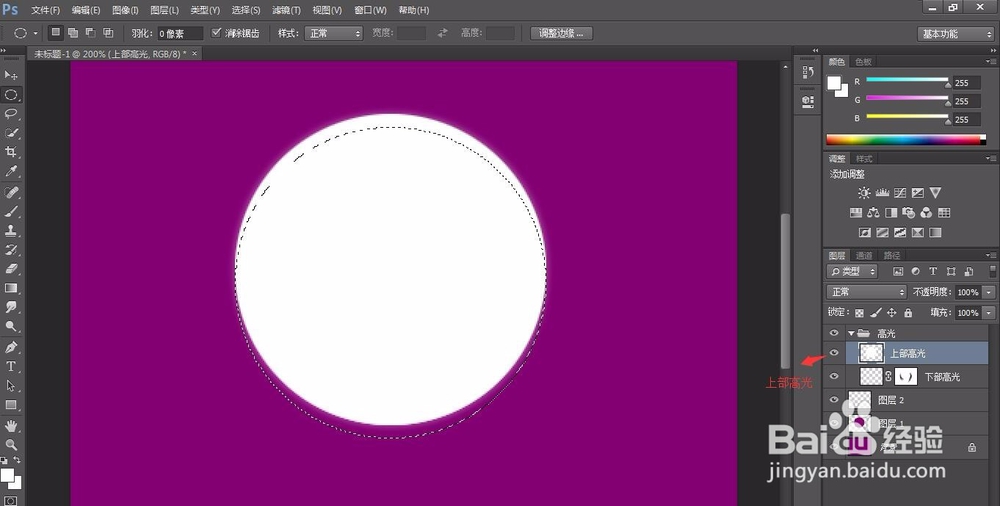Hide the 图层 2 layer
Image resolution: width=1000 pixels, height=506 pixels.
click(834, 400)
